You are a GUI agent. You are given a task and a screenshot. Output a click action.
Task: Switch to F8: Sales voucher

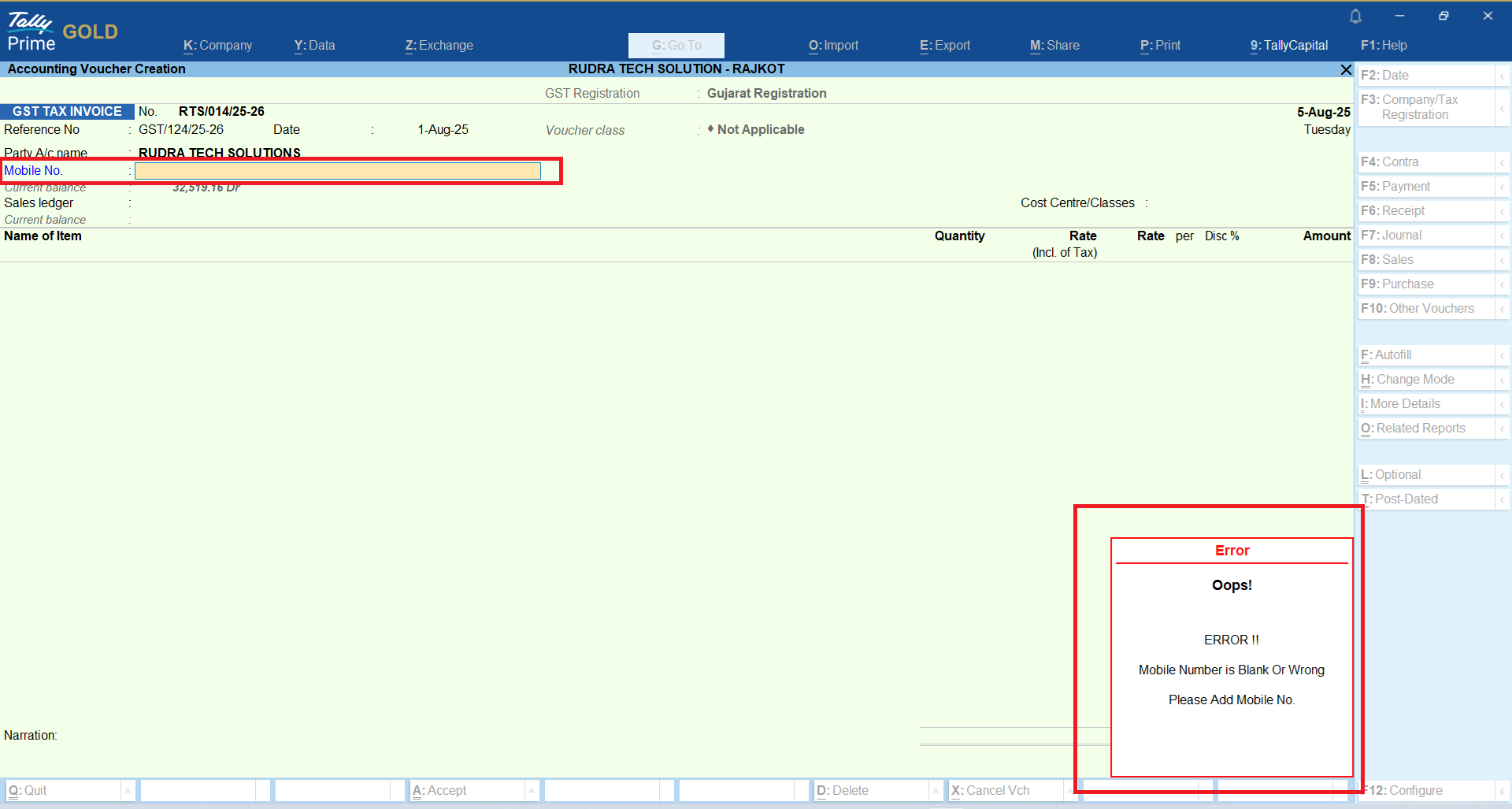(1425, 260)
